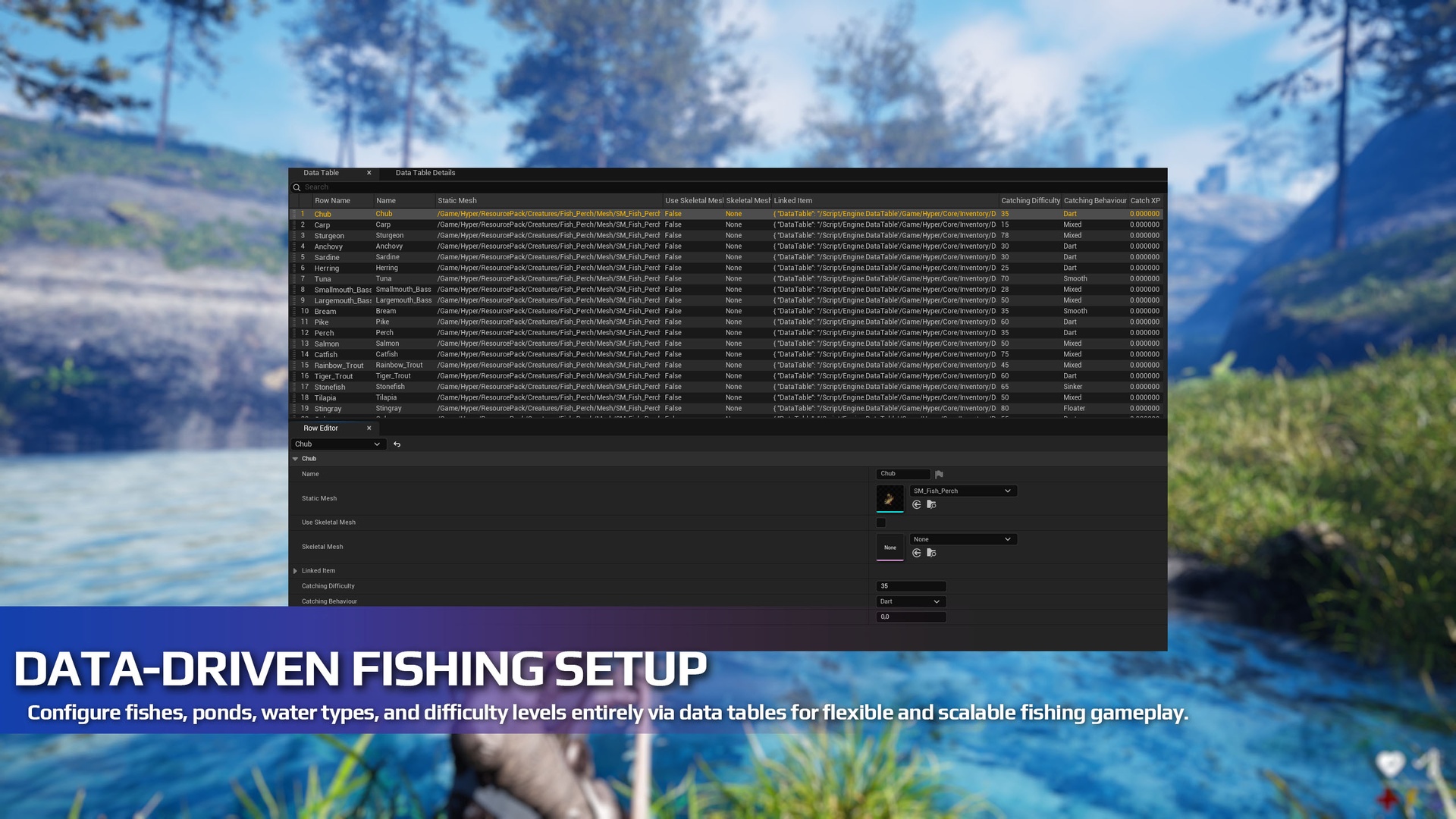Image resolution: width=1456 pixels, height=819 pixels.
Task: Open the SM_Fish_Perch static mesh dropdown
Action: [x=963, y=491]
